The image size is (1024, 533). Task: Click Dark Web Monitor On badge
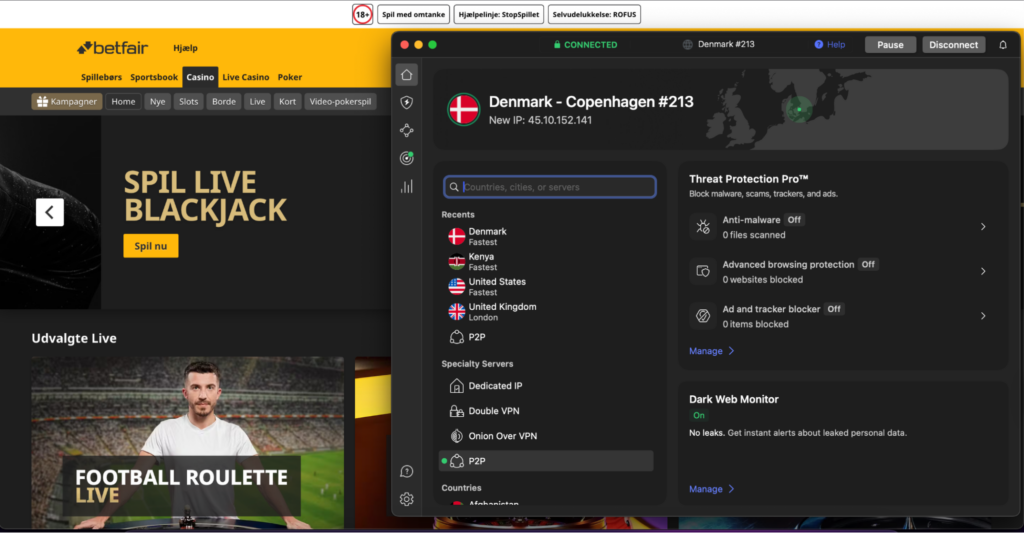(x=699, y=415)
